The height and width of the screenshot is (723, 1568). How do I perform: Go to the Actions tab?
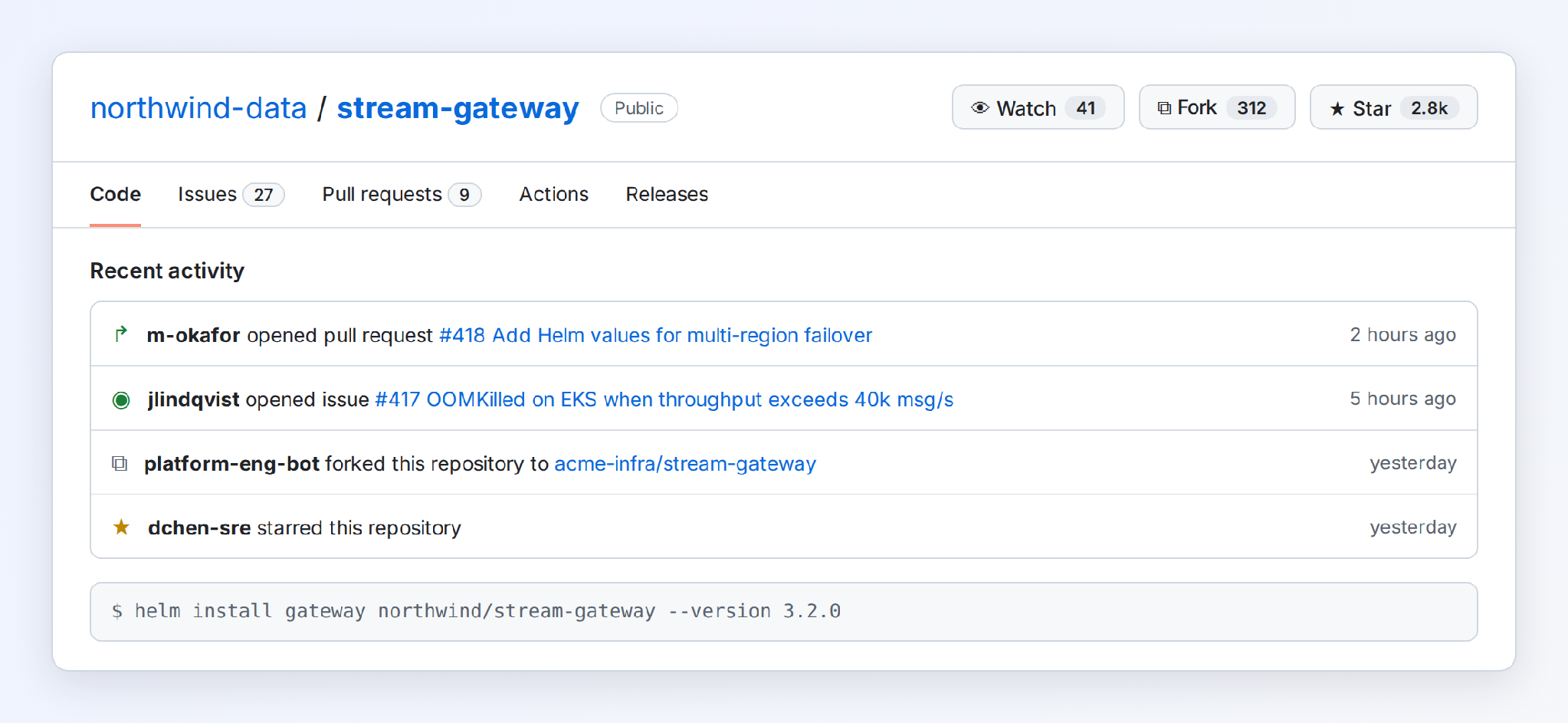pyautogui.click(x=553, y=194)
